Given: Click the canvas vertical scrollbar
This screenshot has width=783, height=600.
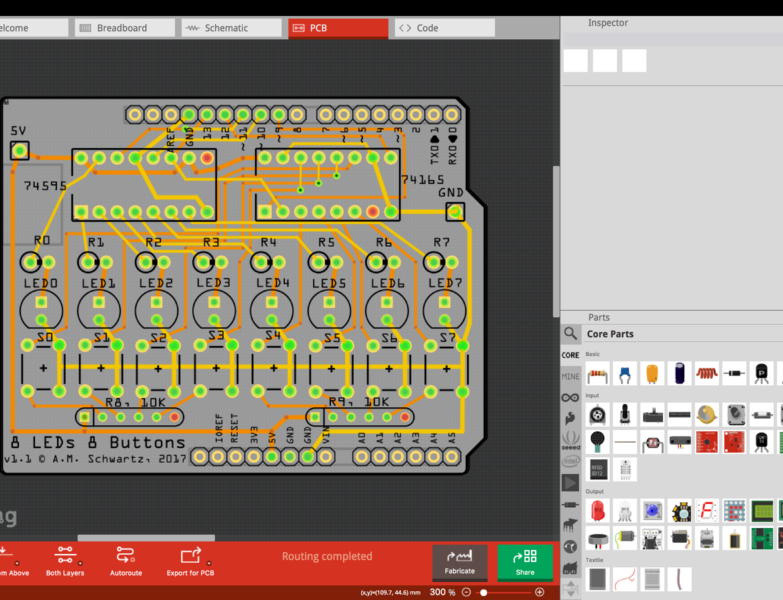Looking at the screenshot, I should tap(556, 241).
